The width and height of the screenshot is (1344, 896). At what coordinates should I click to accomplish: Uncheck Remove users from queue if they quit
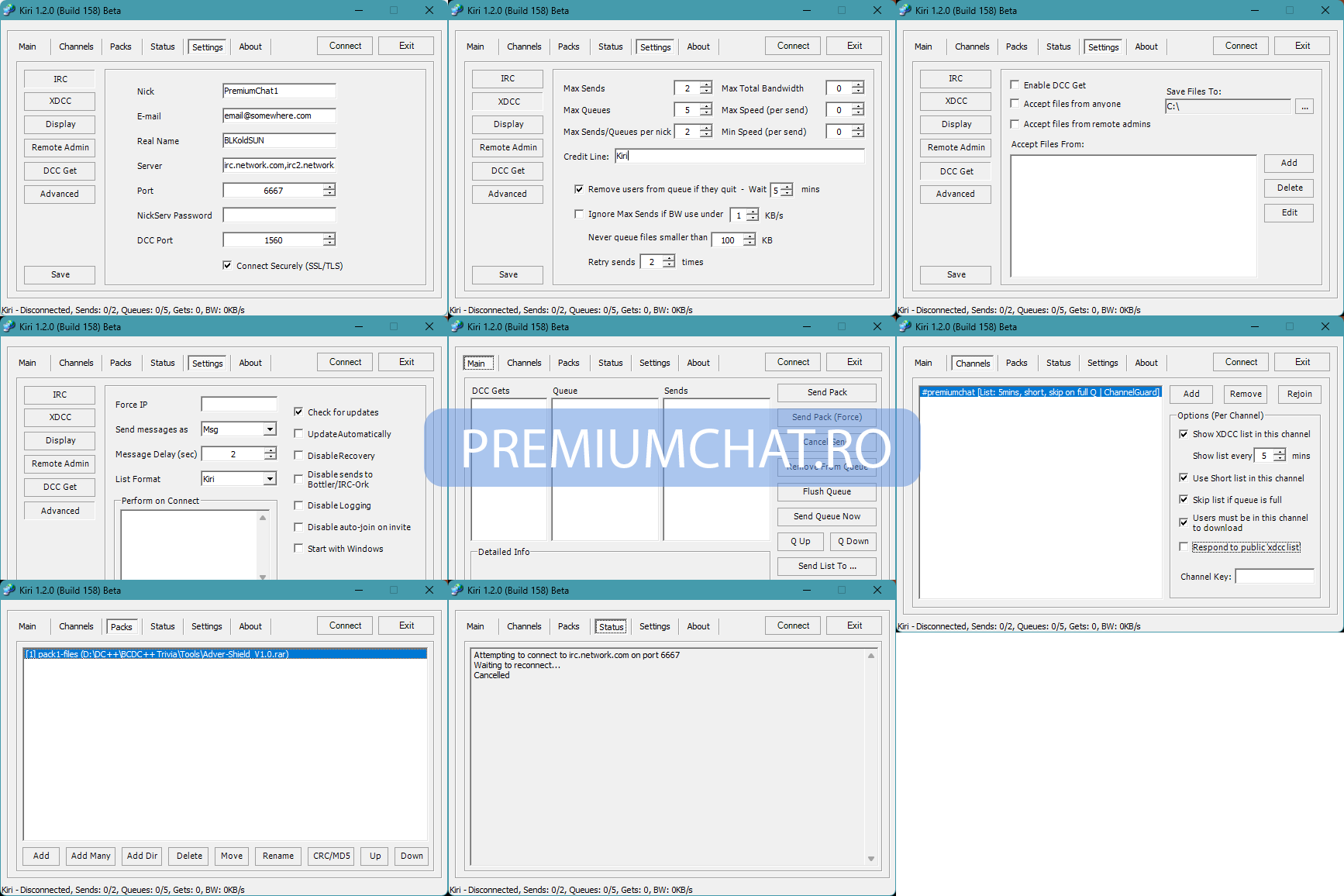tap(578, 189)
